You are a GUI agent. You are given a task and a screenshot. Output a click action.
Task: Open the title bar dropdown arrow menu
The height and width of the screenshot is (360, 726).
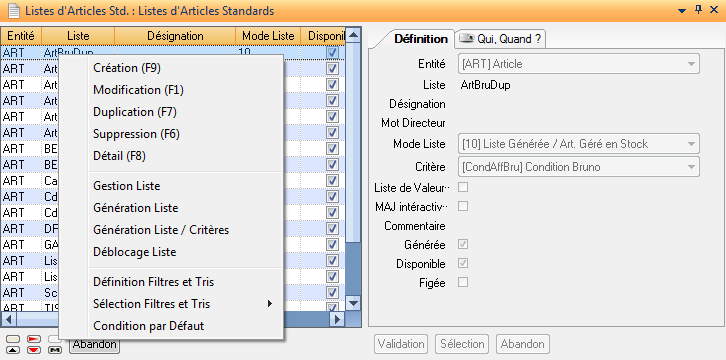click(682, 10)
